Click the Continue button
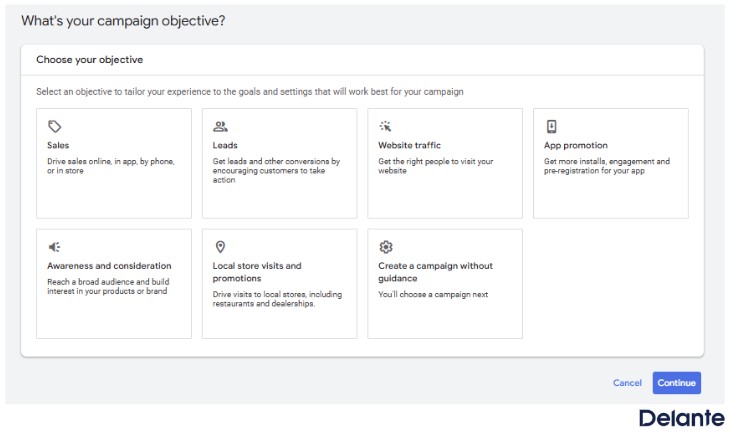 pos(676,383)
